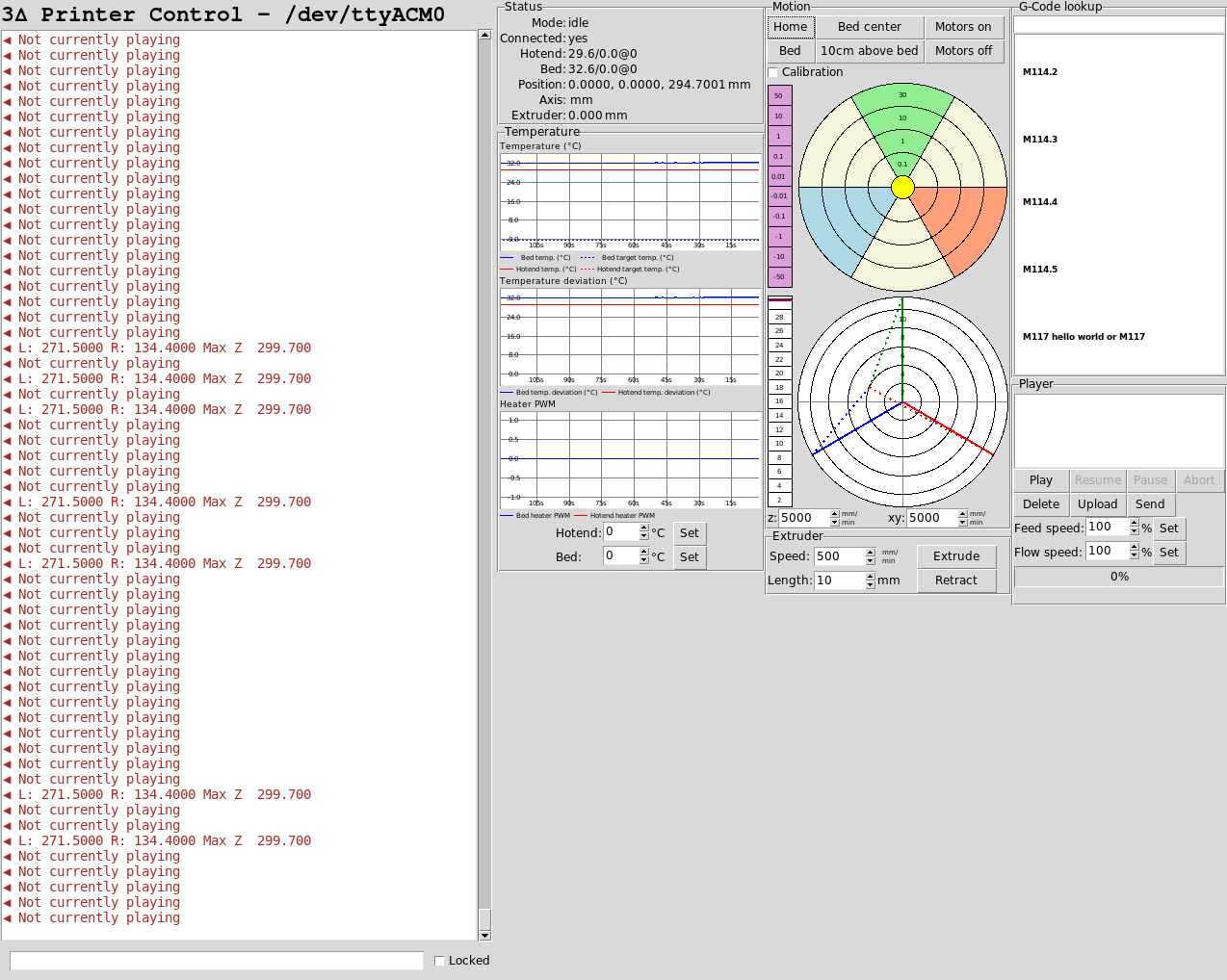Increase the Feed speed with the spinner arrow
The image size is (1227, 980).
click(x=1135, y=524)
